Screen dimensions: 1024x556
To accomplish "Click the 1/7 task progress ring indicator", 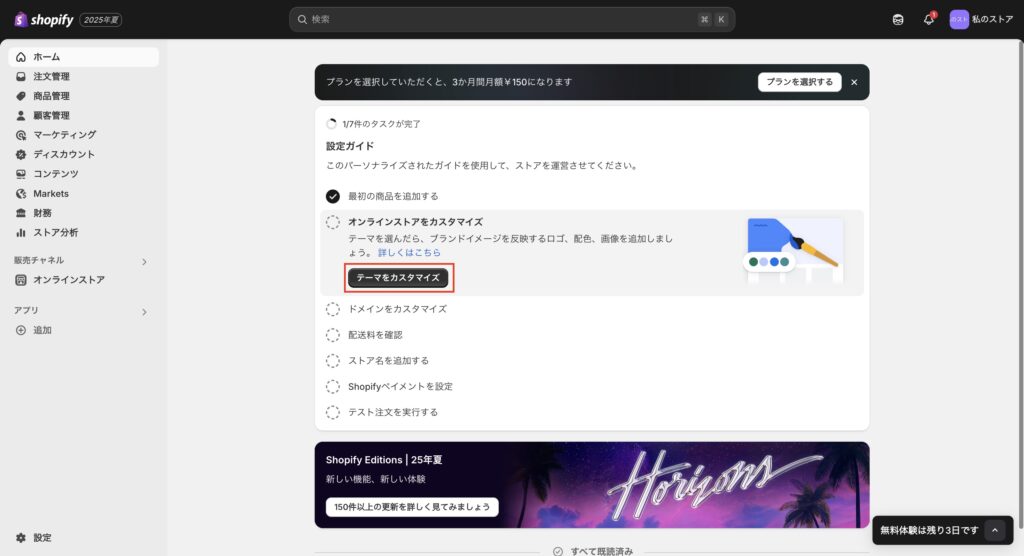I will click(x=332, y=124).
